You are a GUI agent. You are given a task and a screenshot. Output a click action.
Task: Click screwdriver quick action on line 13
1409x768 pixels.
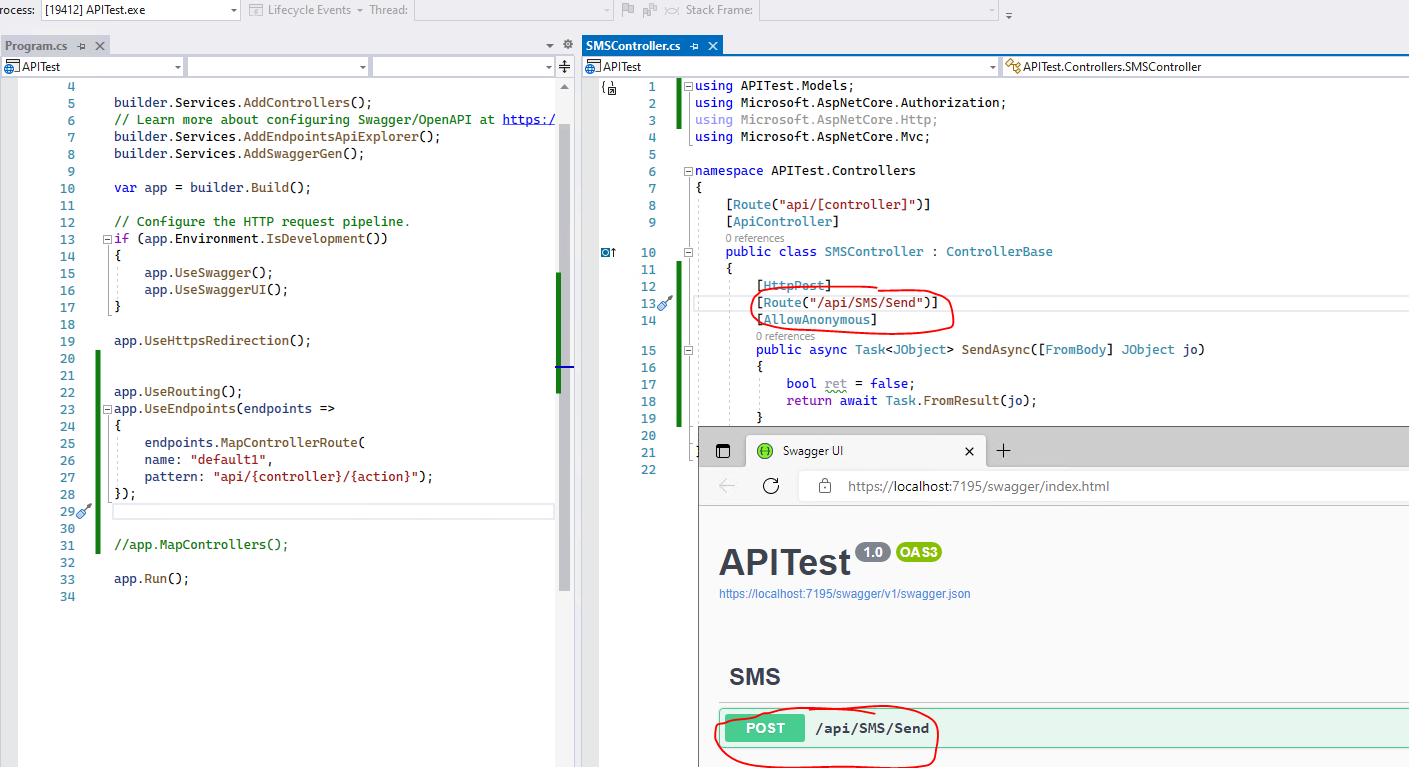(x=665, y=303)
